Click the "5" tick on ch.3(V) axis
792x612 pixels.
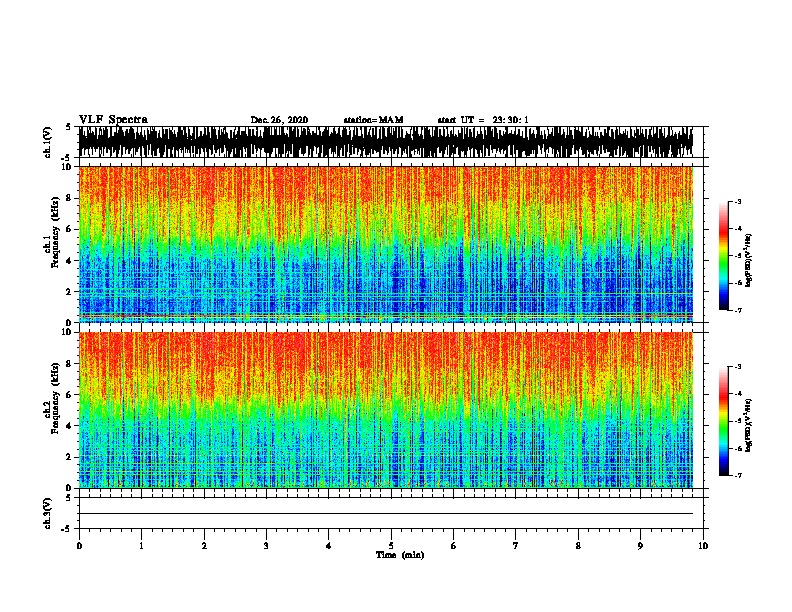69,498
